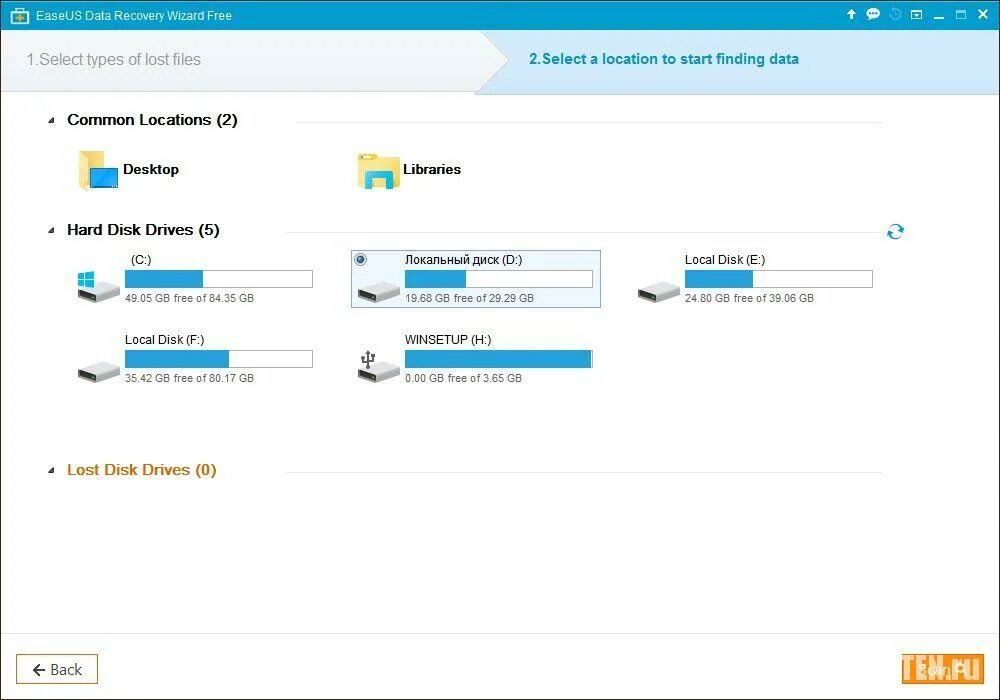Click '49.05 GB free of 84.35 GB' text
Screen dimensions: 1000x700
pos(189,298)
